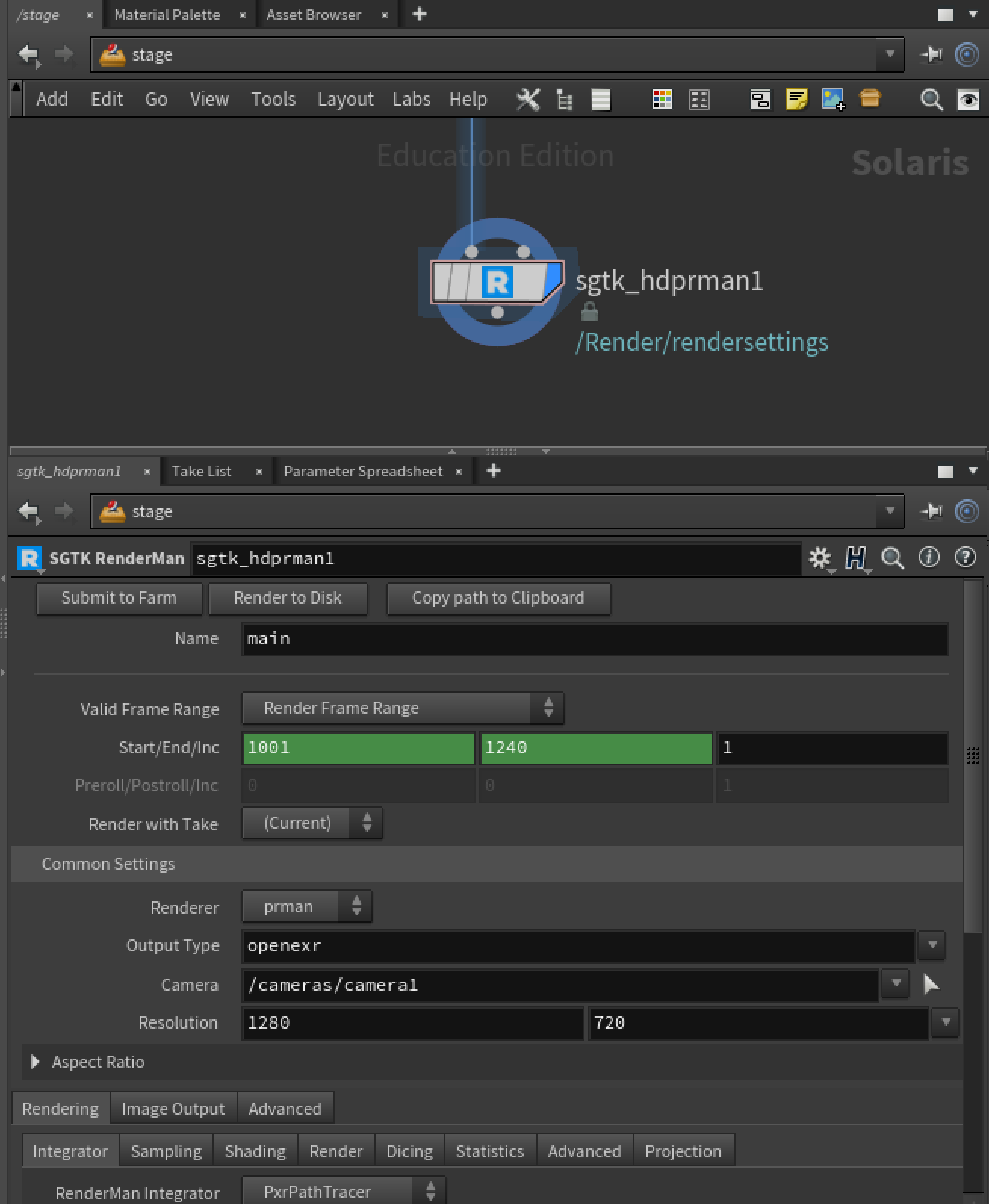Toggle network display eye options
The width and height of the screenshot is (989, 1204).
tap(969, 99)
